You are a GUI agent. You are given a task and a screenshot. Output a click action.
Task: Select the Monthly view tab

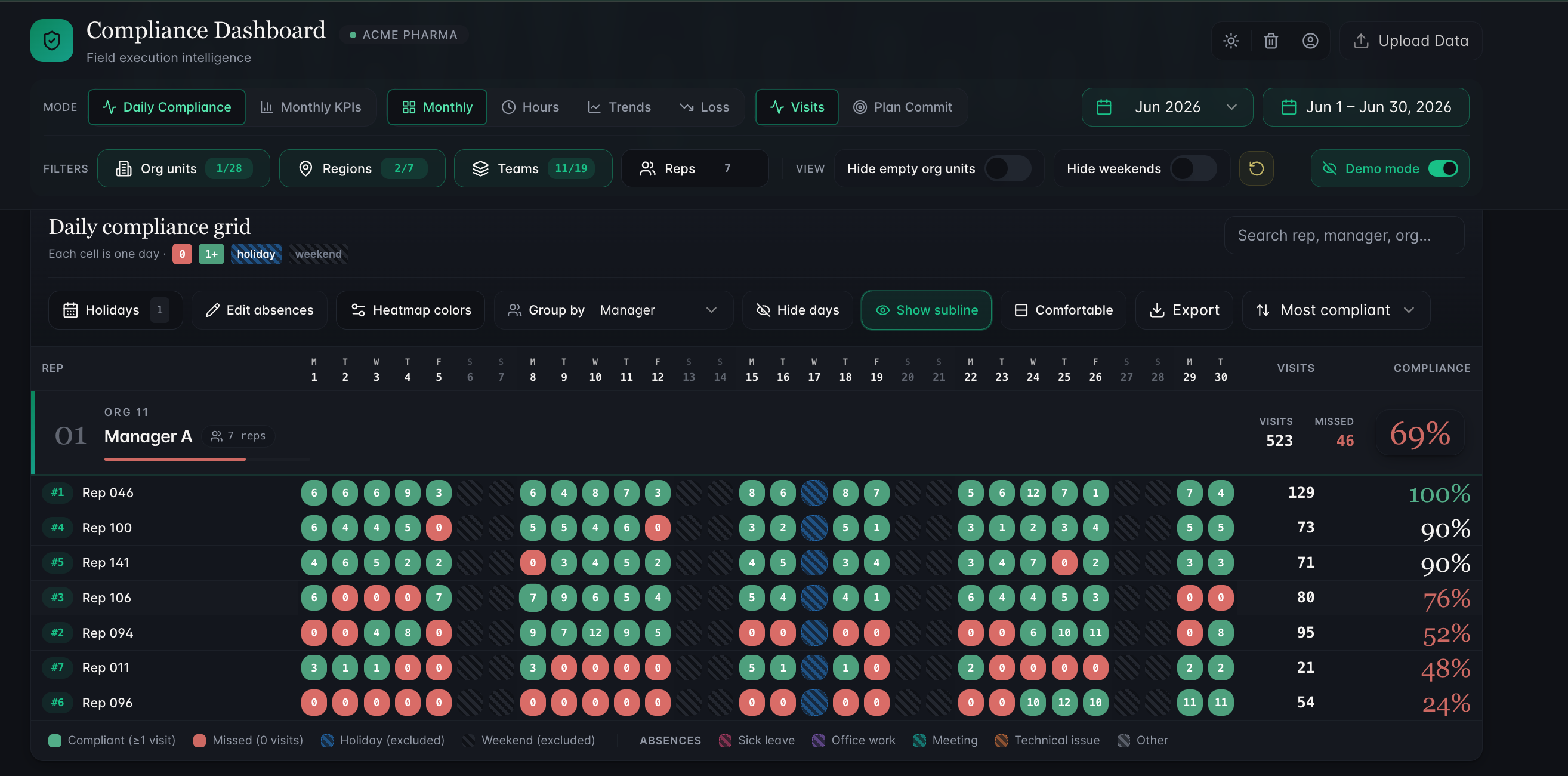[x=437, y=107]
